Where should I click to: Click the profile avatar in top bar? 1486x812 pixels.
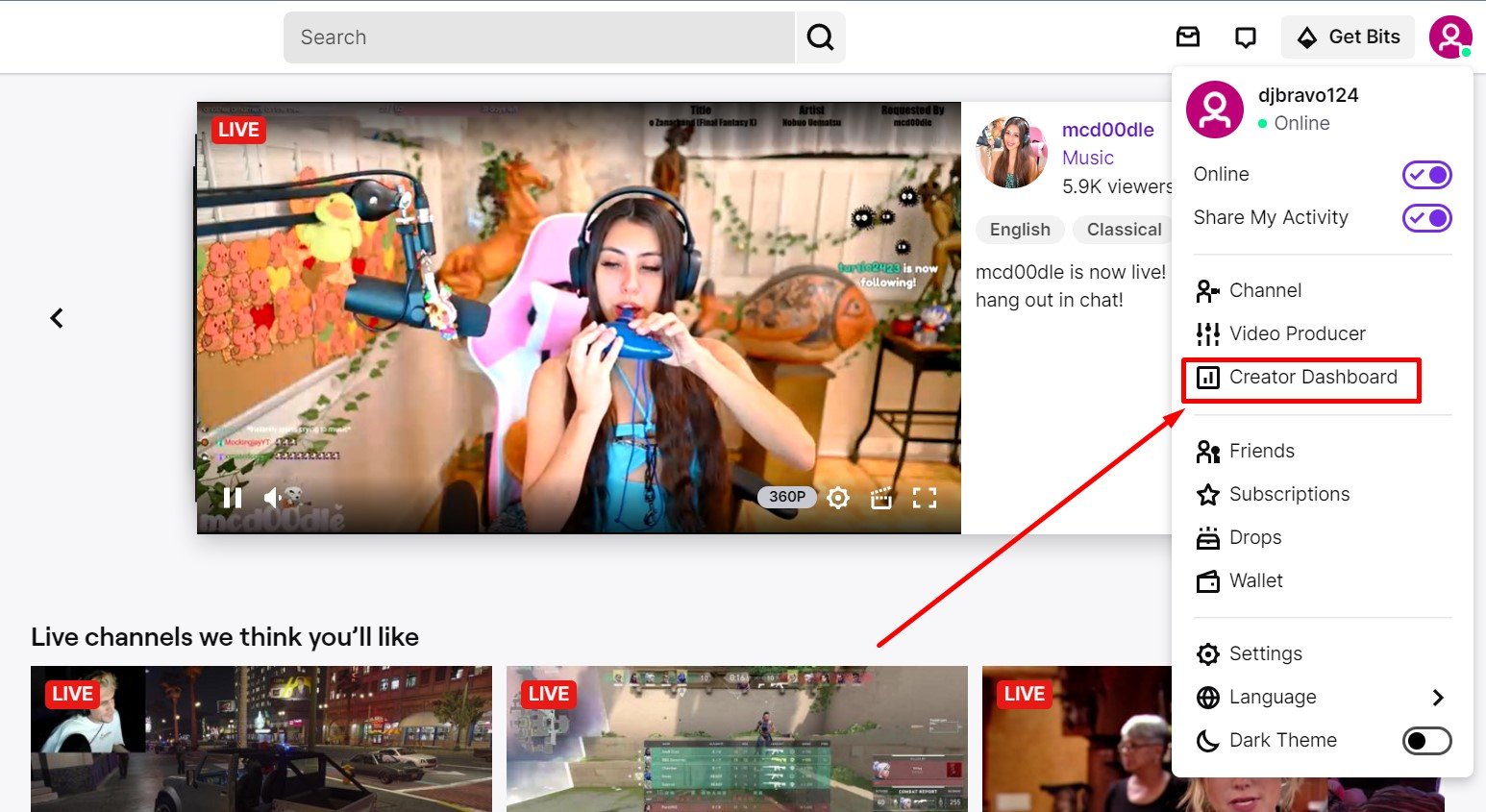(x=1450, y=37)
